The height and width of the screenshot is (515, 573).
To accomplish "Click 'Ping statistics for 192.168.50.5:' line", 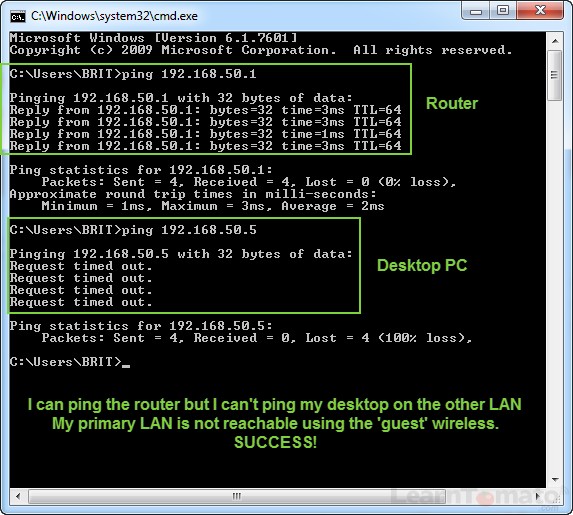I will [141, 326].
